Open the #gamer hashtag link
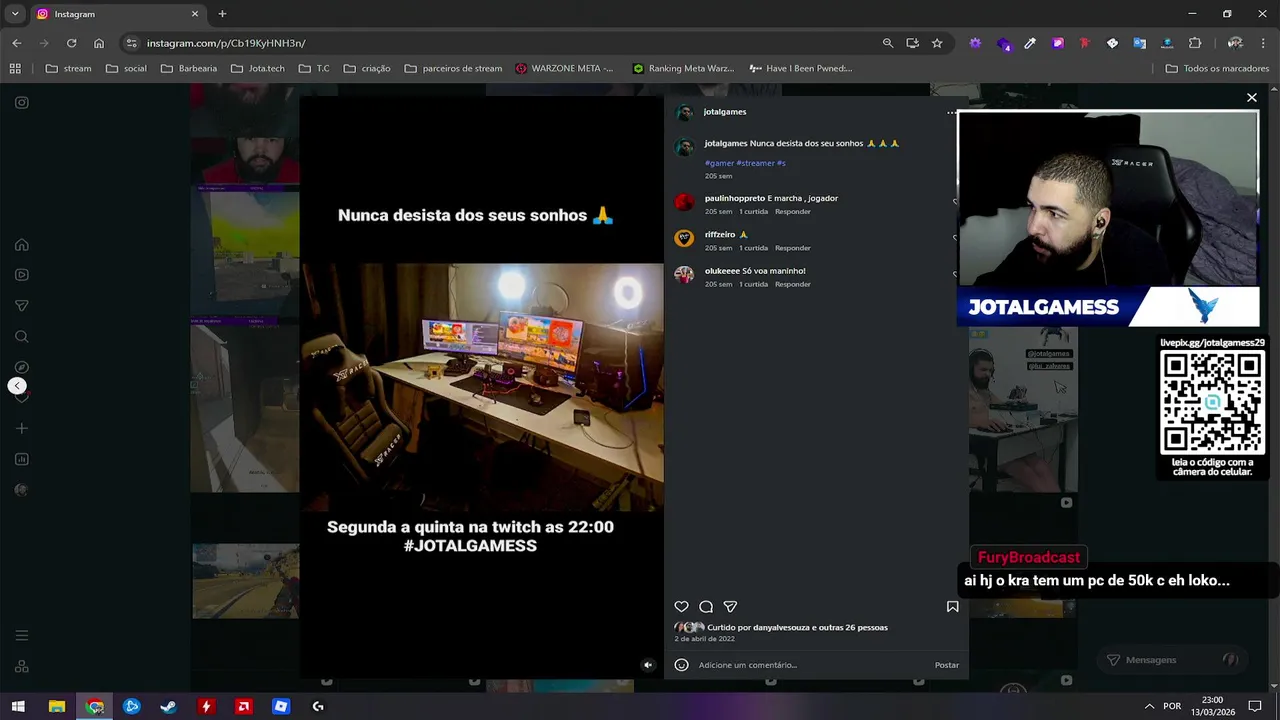The image size is (1280, 720). click(x=719, y=163)
